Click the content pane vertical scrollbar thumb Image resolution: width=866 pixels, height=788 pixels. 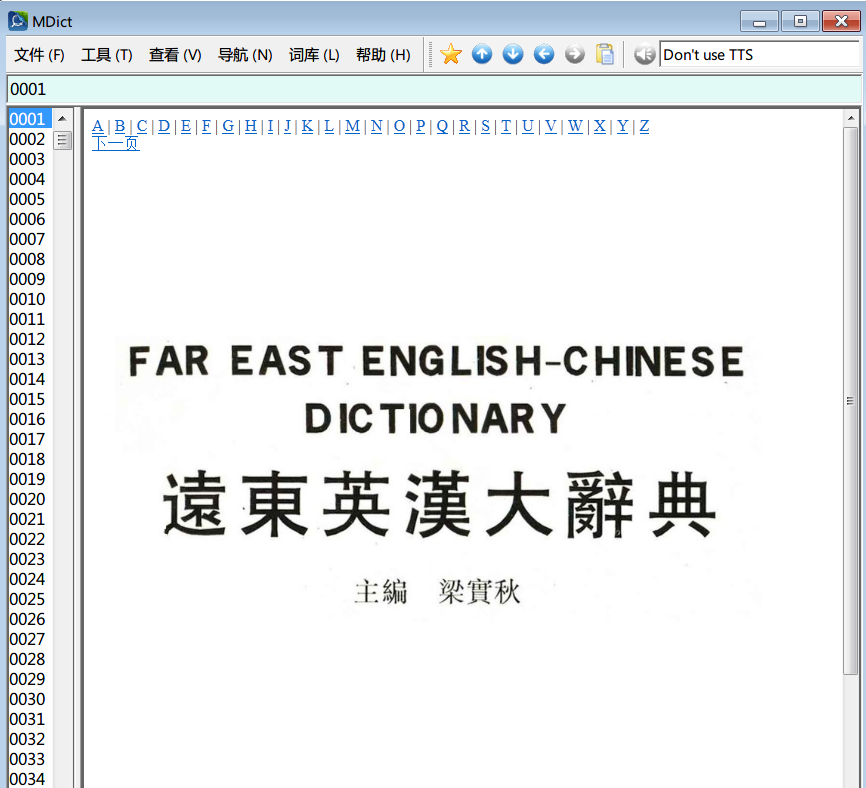point(851,400)
